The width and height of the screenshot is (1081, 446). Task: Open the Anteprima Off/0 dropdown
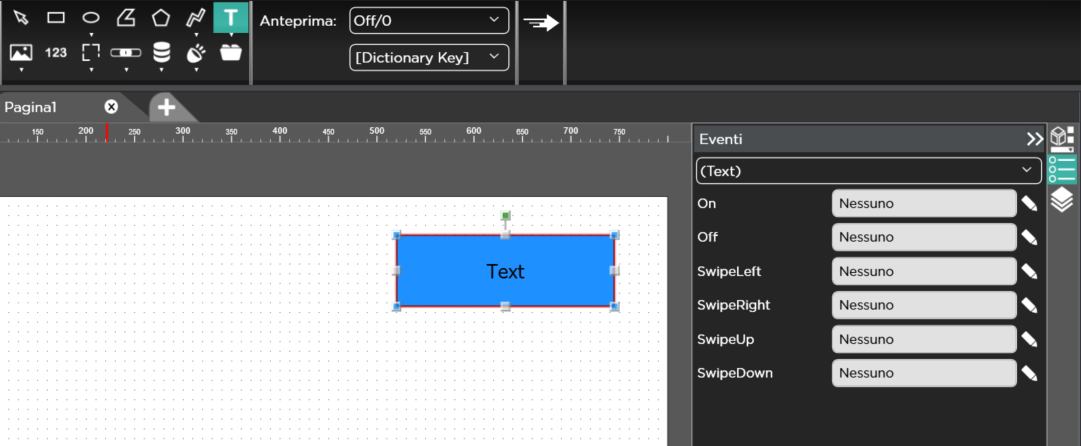[429, 20]
